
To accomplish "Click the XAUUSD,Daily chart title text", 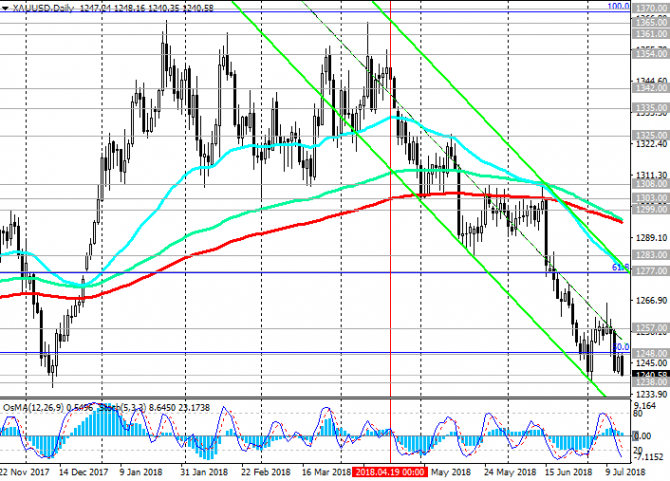I will click(44, 8).
